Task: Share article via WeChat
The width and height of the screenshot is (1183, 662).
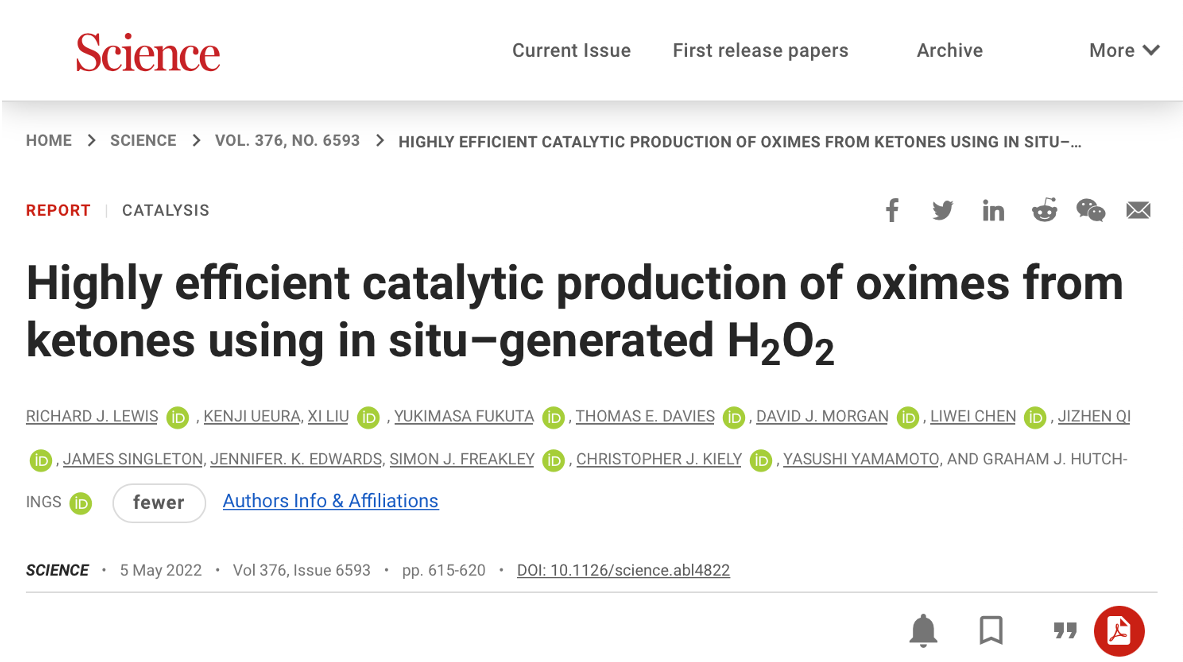Action: tap(1090, 210)
